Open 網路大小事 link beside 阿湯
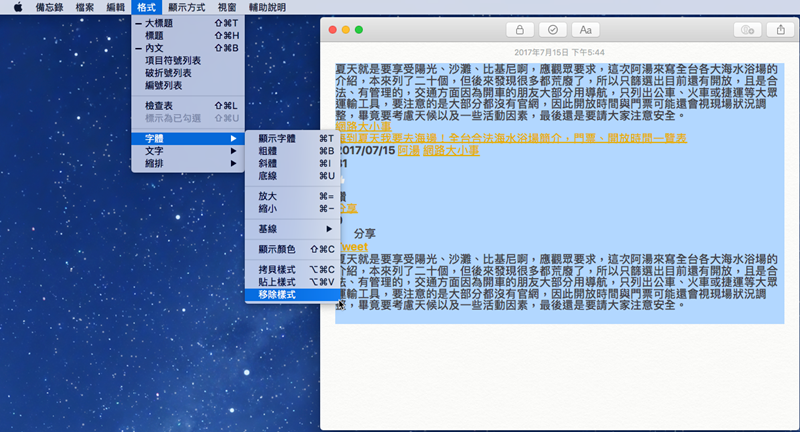This screenshot has width=800, height=432. [451, 150]
